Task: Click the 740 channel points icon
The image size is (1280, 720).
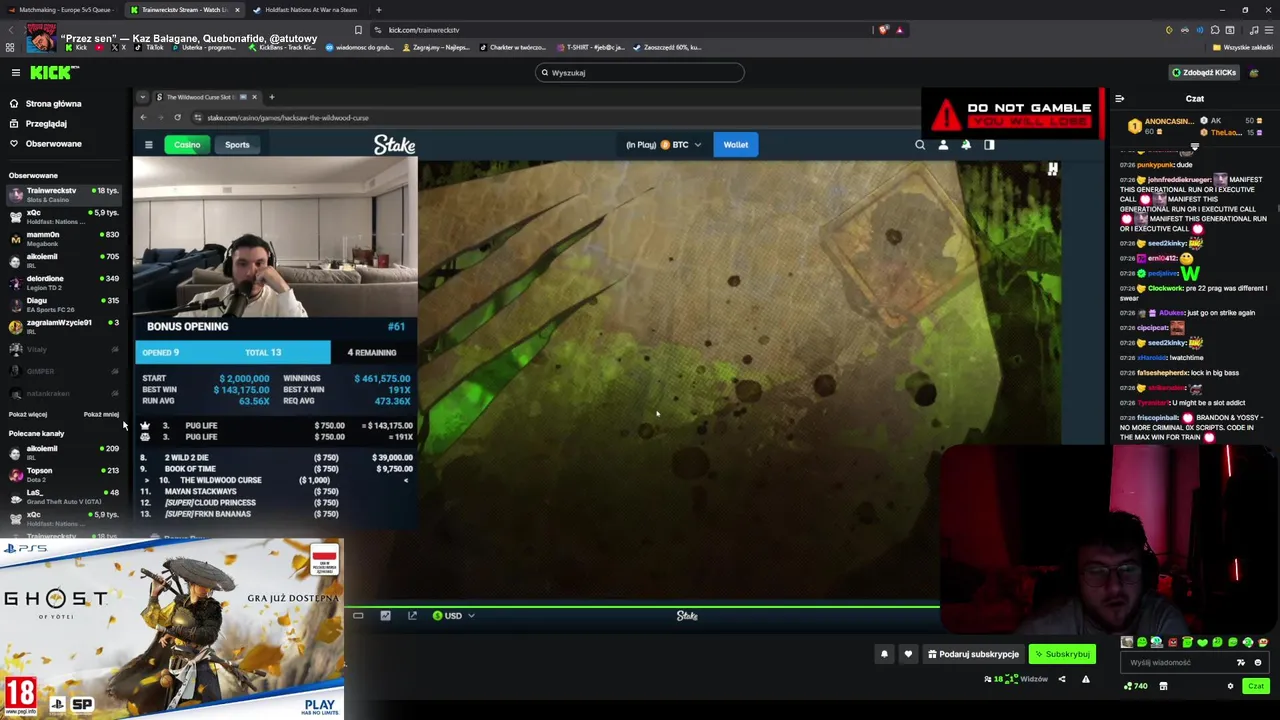Action: pyautogui.click(x=1135, y=686)
